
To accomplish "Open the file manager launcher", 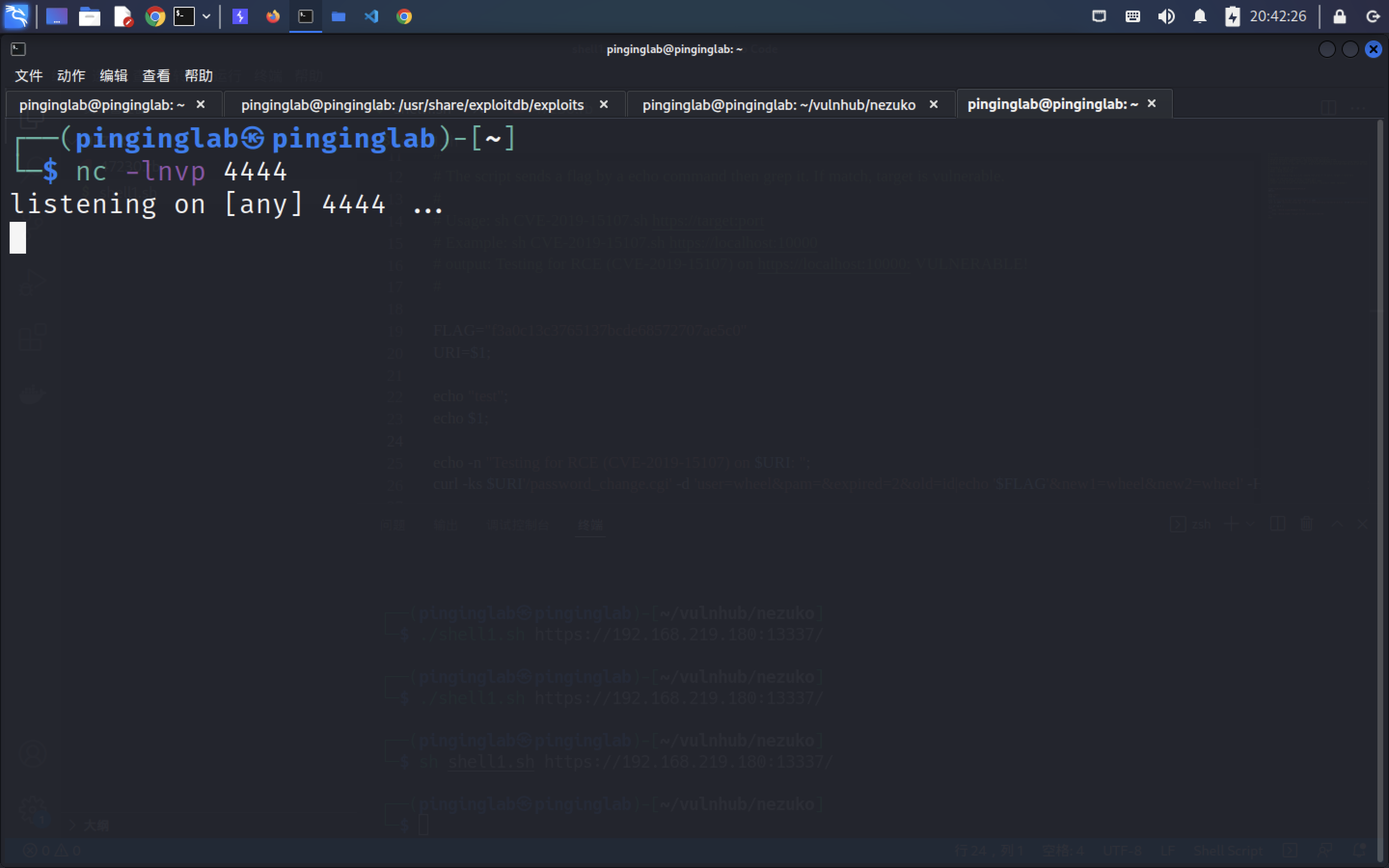I will [90, 16].
